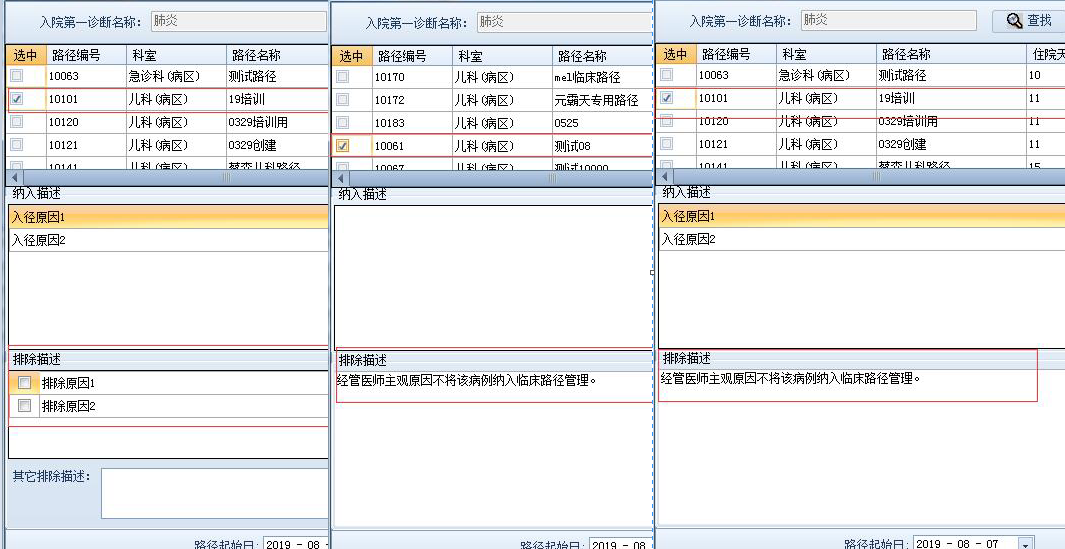Image resolution: width=1065 pixels, height=549 pixels.
Task: Tick checkbox for row 10063 in right panel
Action: tap(667, 75)
